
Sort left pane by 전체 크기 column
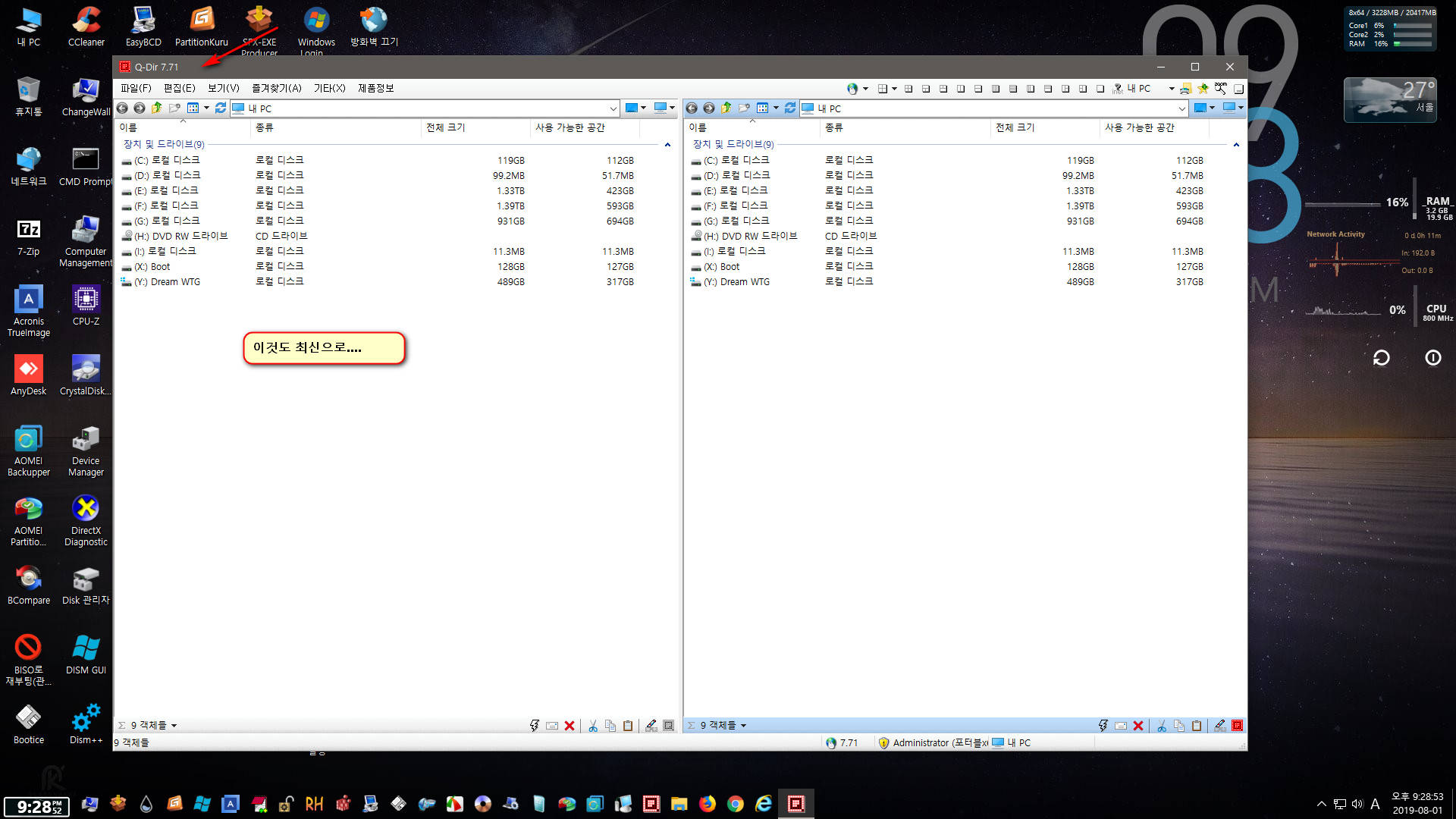(x=475, y=127)
